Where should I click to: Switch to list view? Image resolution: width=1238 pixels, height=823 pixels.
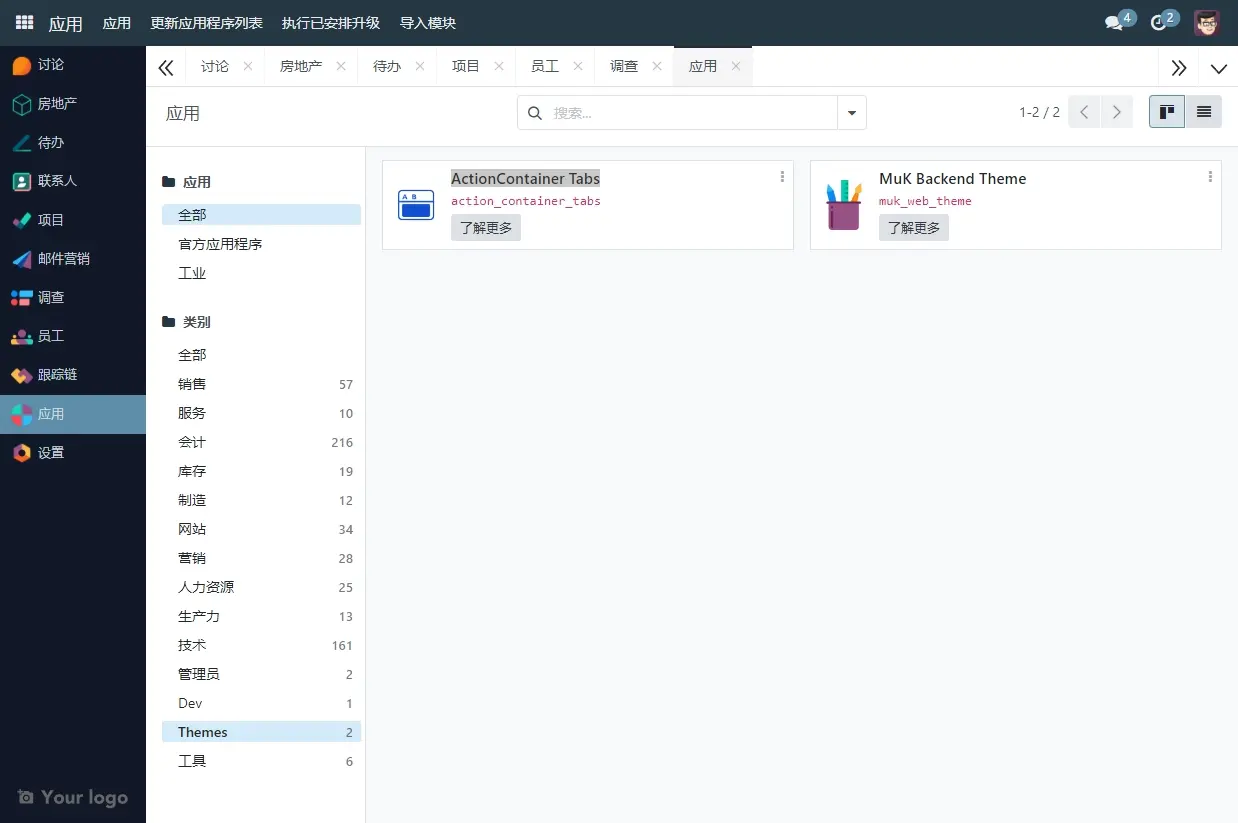(1204, 112)
